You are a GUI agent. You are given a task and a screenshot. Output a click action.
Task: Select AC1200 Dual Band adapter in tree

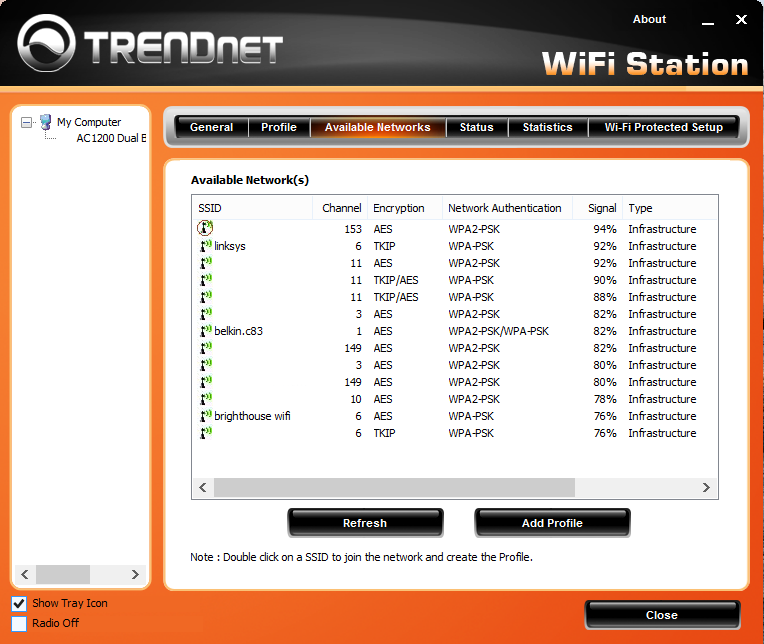[x=111, y=138]
